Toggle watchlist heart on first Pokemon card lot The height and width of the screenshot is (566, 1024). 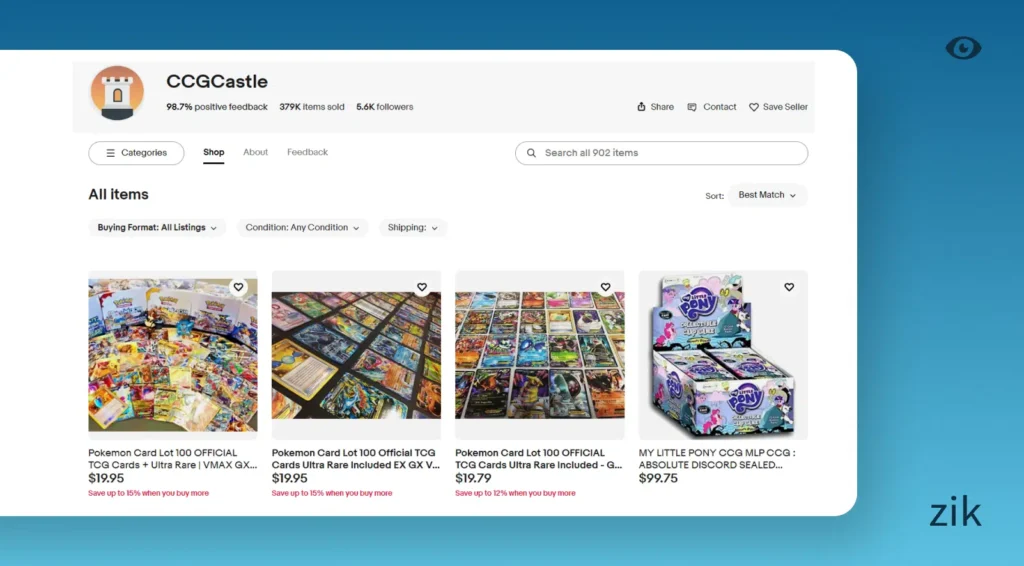click(238, 287)
